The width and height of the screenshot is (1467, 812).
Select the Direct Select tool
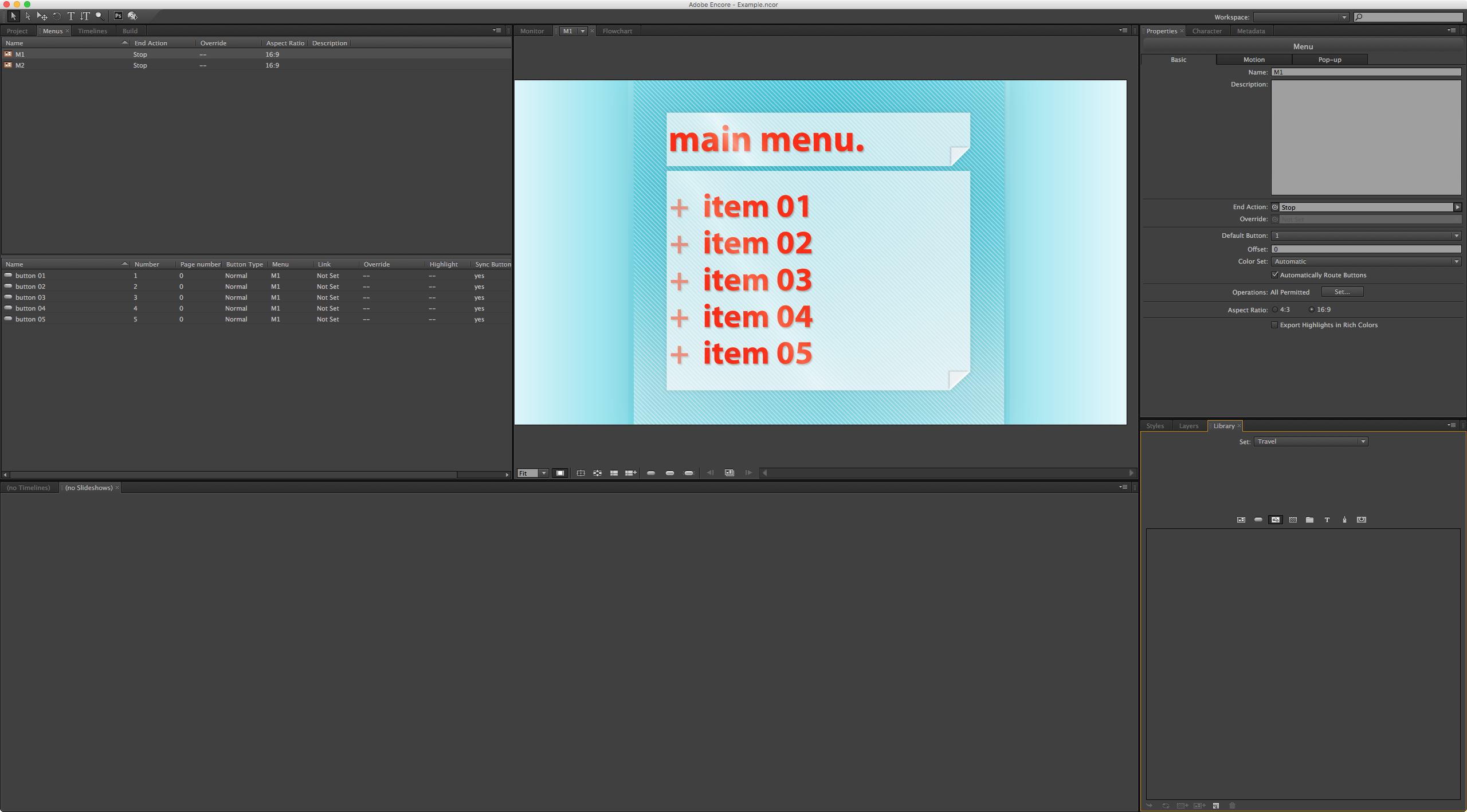[27, 16]
